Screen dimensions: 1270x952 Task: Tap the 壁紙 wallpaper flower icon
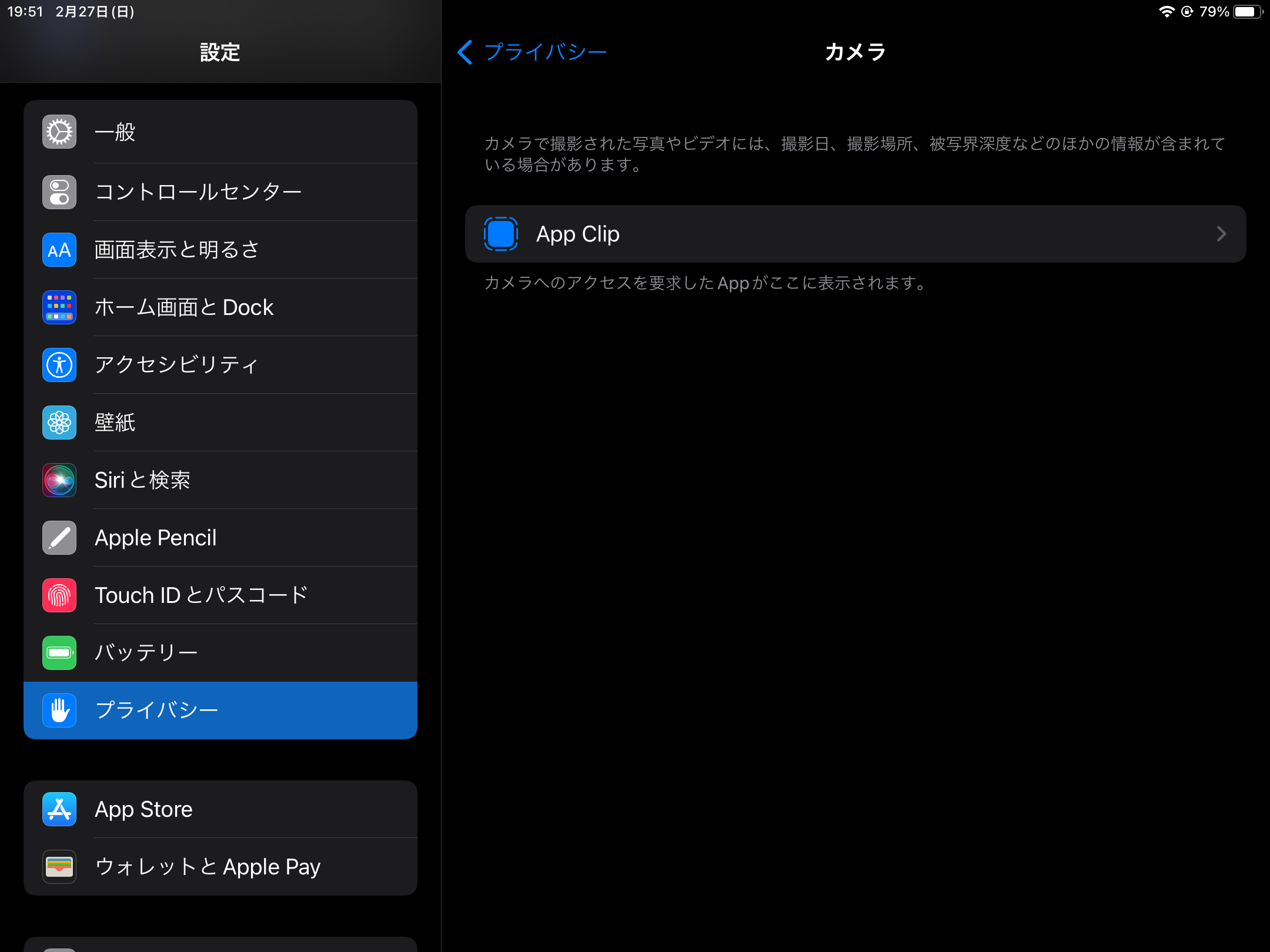pos(59,423)
